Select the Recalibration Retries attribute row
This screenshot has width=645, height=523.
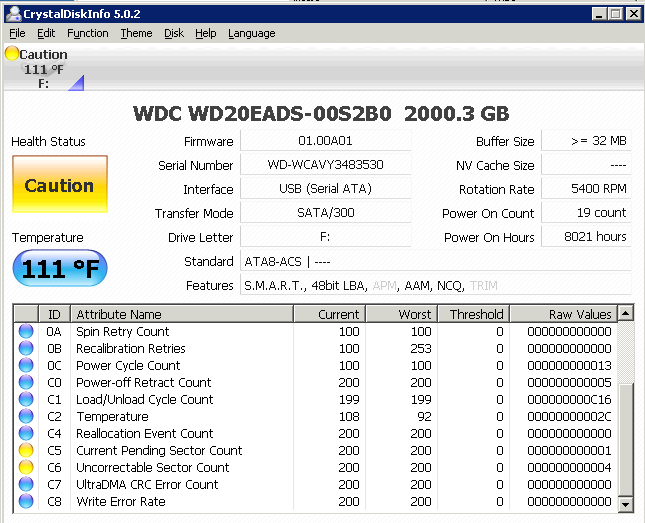316,348
